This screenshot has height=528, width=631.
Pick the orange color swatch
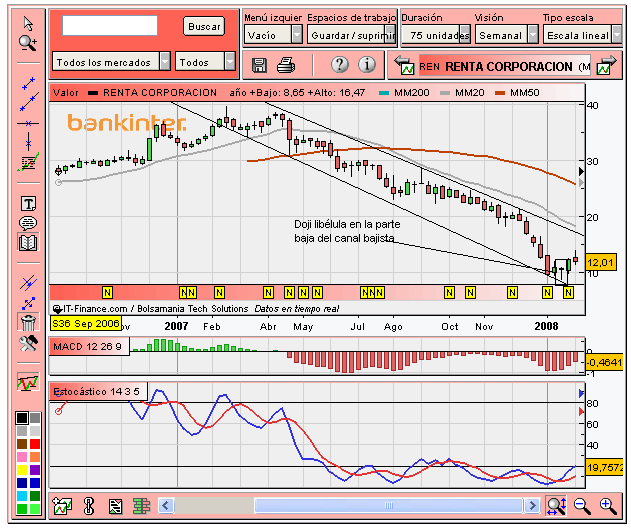coord(35,457)
